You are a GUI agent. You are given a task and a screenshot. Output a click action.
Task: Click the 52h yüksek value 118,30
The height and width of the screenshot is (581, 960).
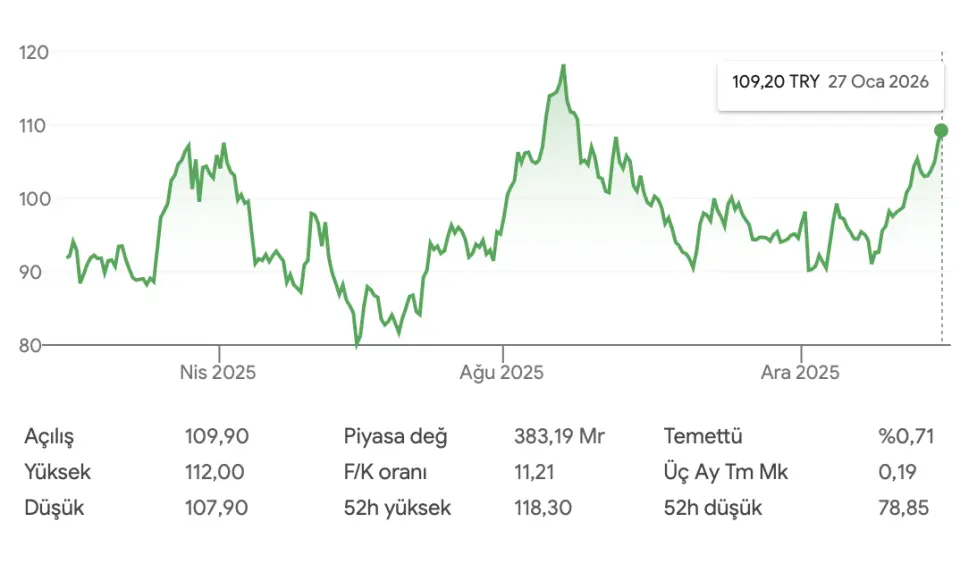pos(542,508)
